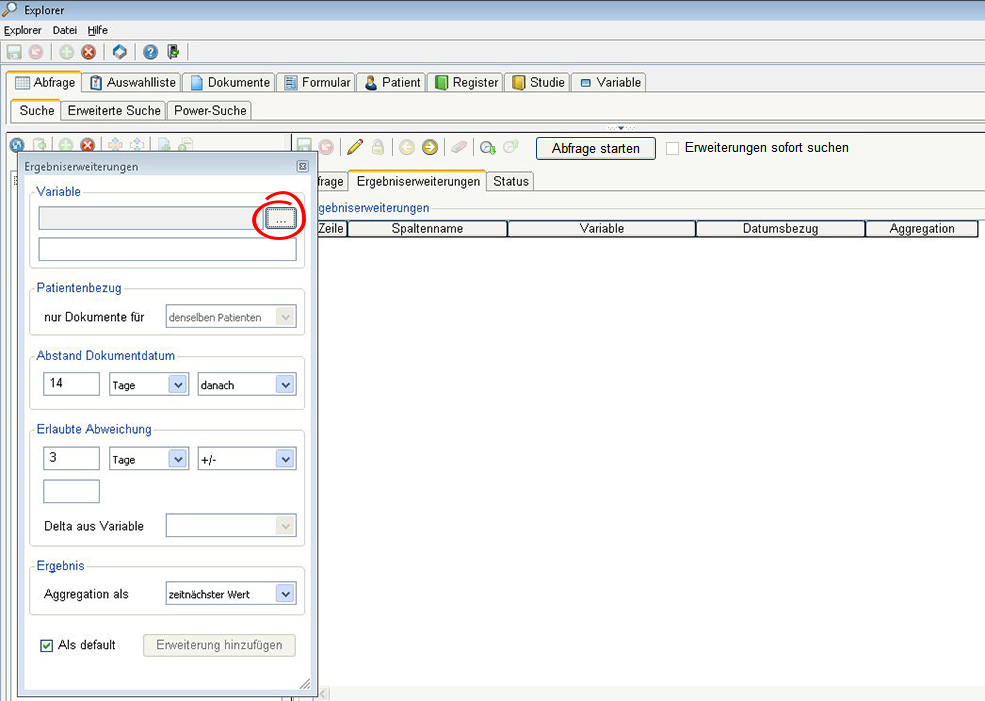985x701 pixels.
Task: Click the clock with green arrow icon
Action: pyautogui.click(x=487, y=148)
